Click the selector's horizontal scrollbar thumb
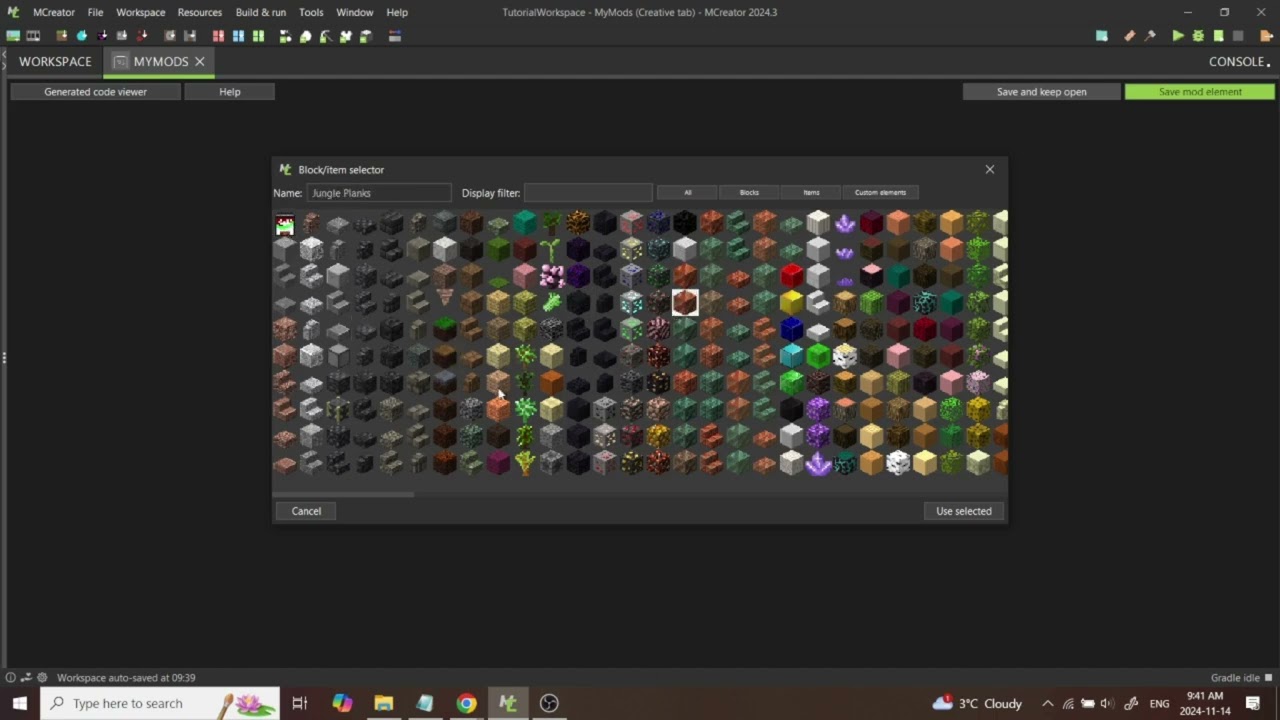This screenshot has width=1280, height=720. (x=343, y=494)
